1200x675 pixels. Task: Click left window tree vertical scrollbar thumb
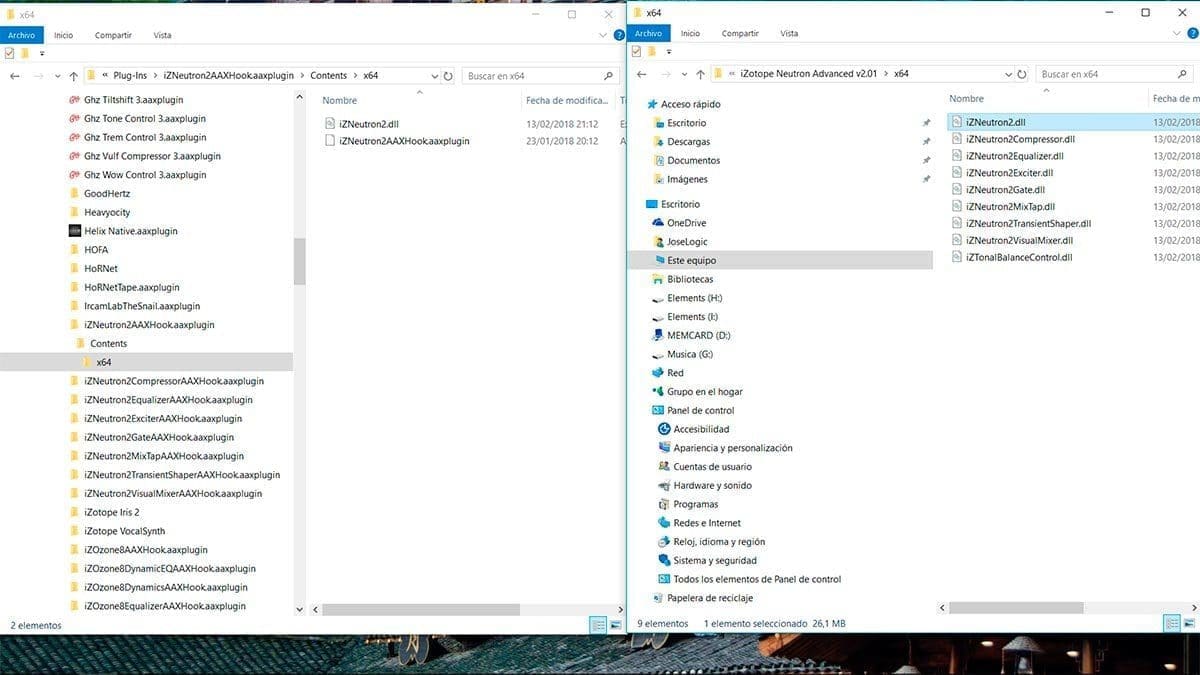click(x=299, y=262)
